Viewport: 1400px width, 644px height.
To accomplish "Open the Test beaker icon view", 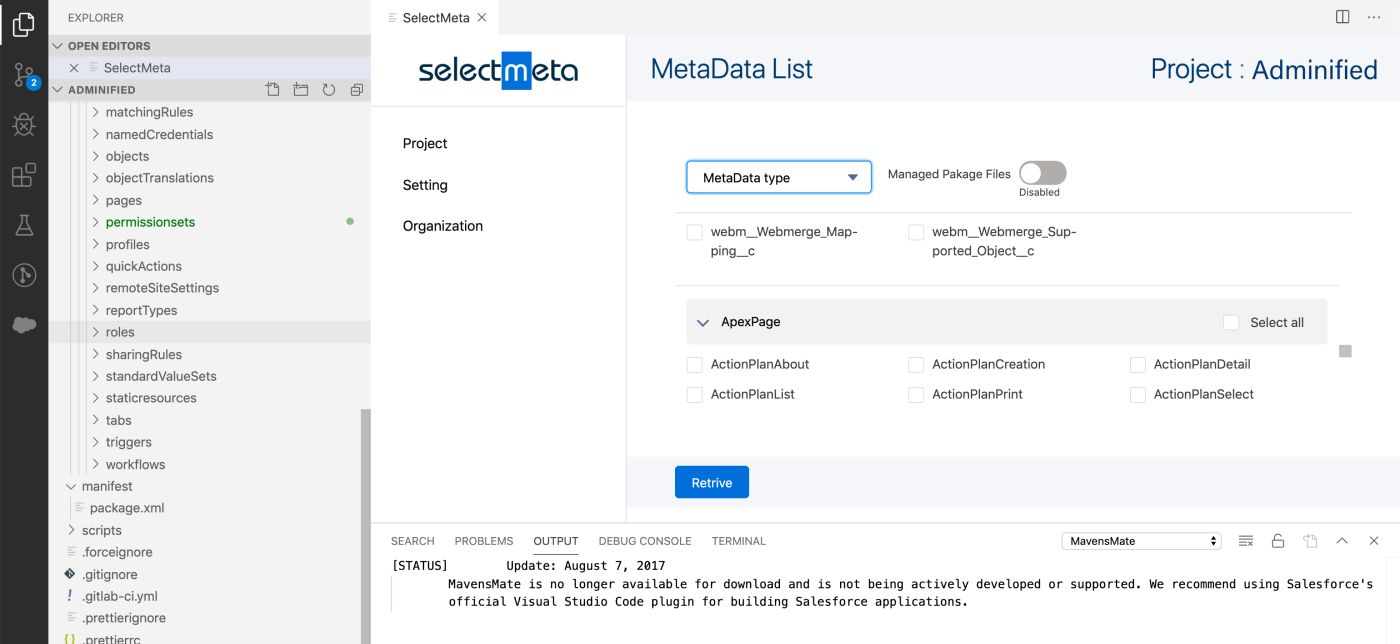I will coord(24,225).
